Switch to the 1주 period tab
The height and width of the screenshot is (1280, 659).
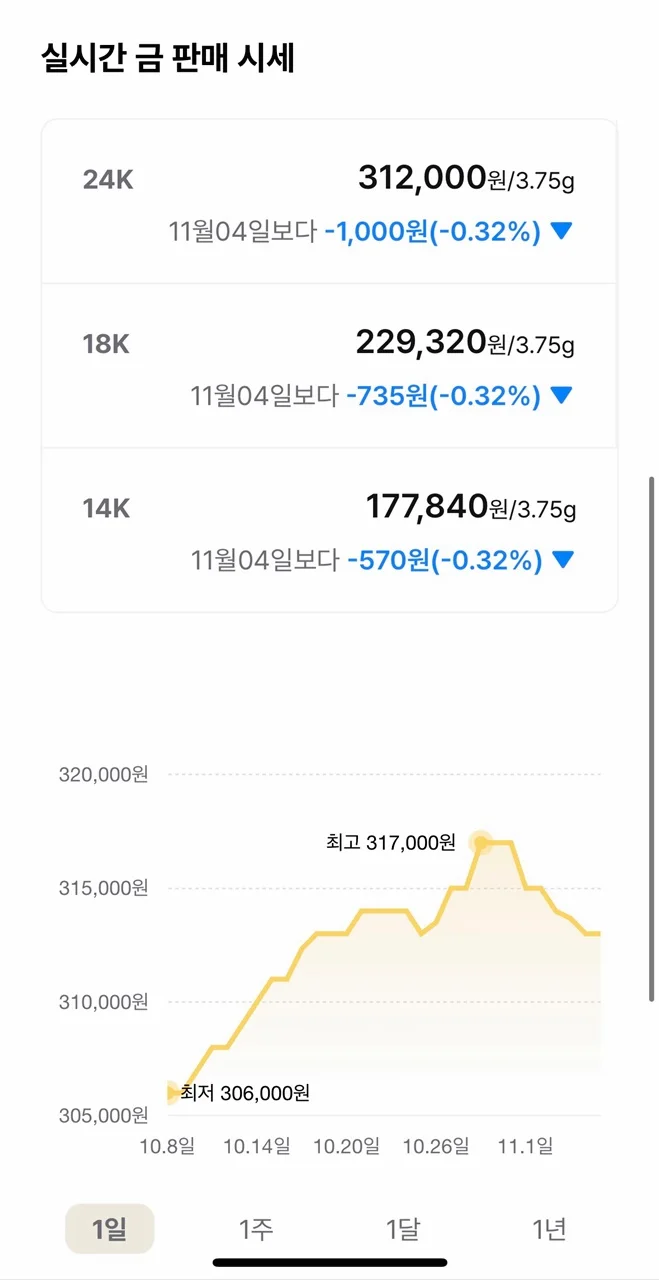pyautogui.click(x=256, y=1229)
